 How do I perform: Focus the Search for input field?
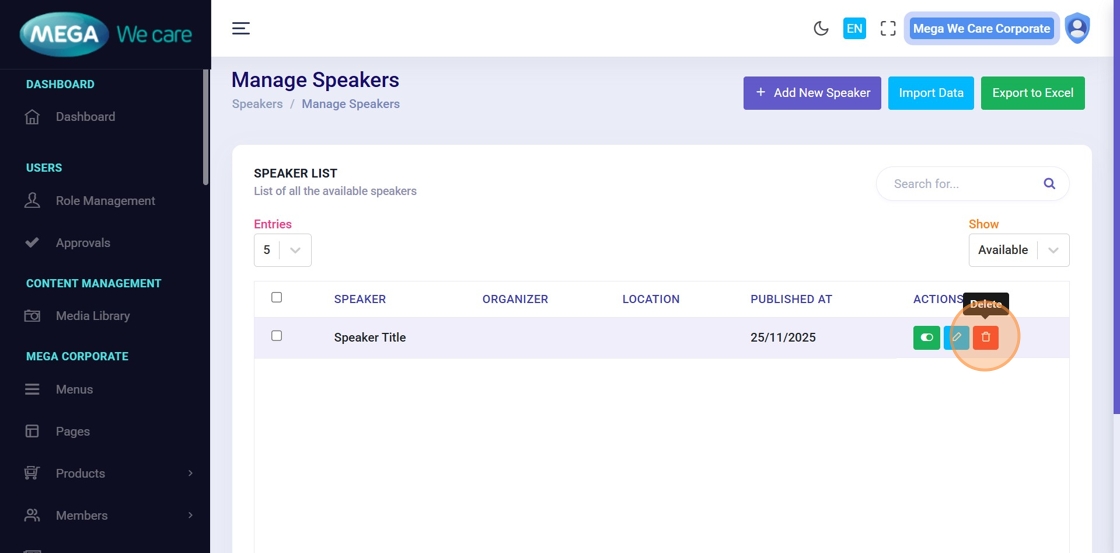960,184
